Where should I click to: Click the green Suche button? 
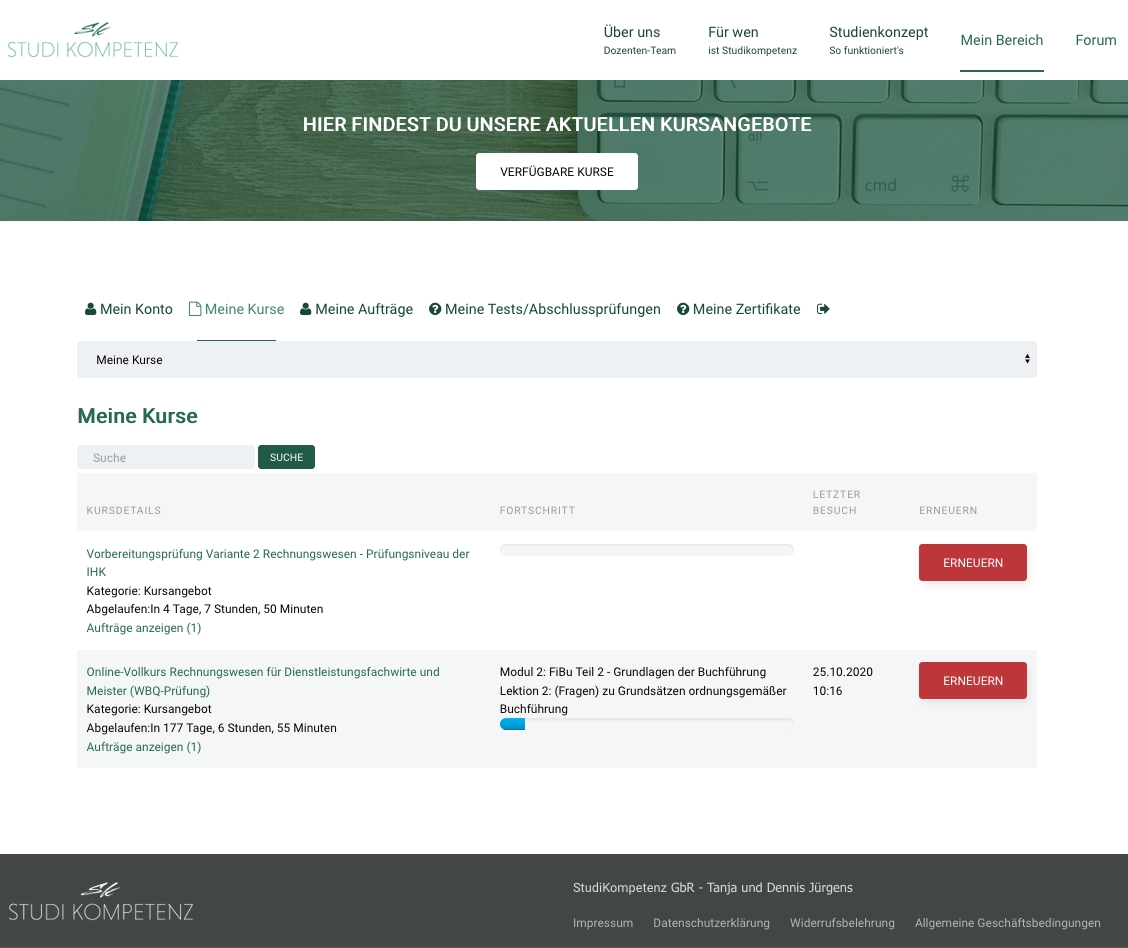click(286, 457)
